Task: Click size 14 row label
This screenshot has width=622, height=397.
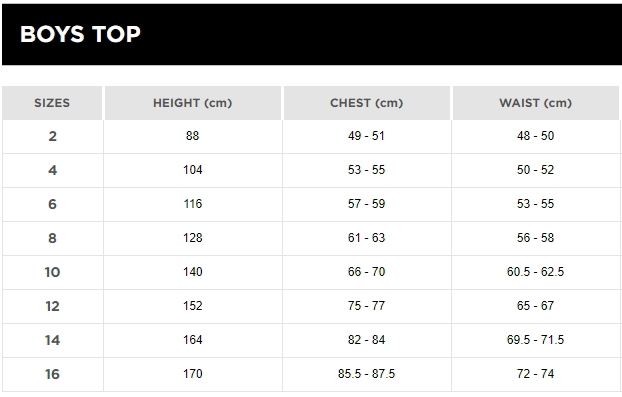Action: [52, 340]
